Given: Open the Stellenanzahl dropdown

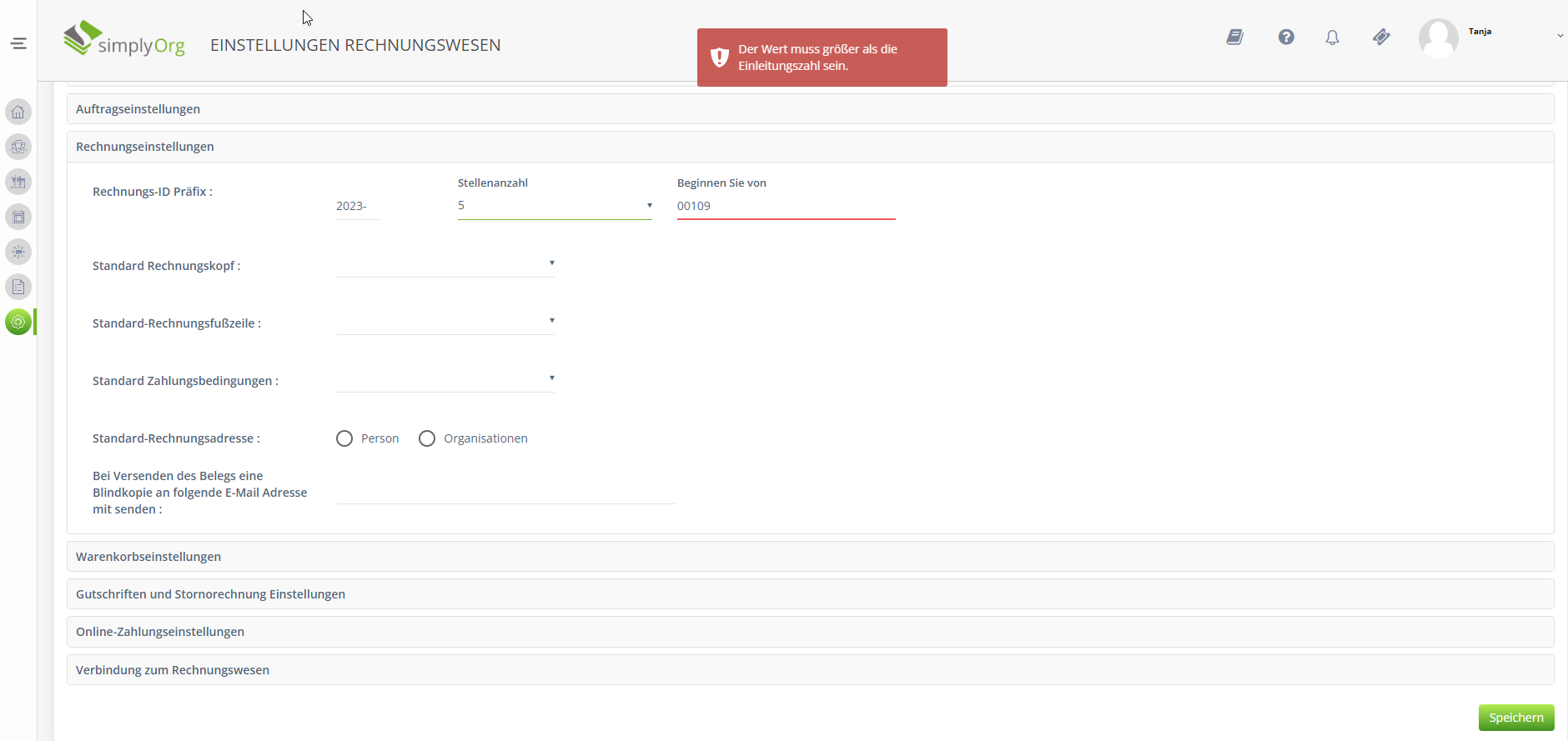Looking at the screenshot, I should point(555,206).
